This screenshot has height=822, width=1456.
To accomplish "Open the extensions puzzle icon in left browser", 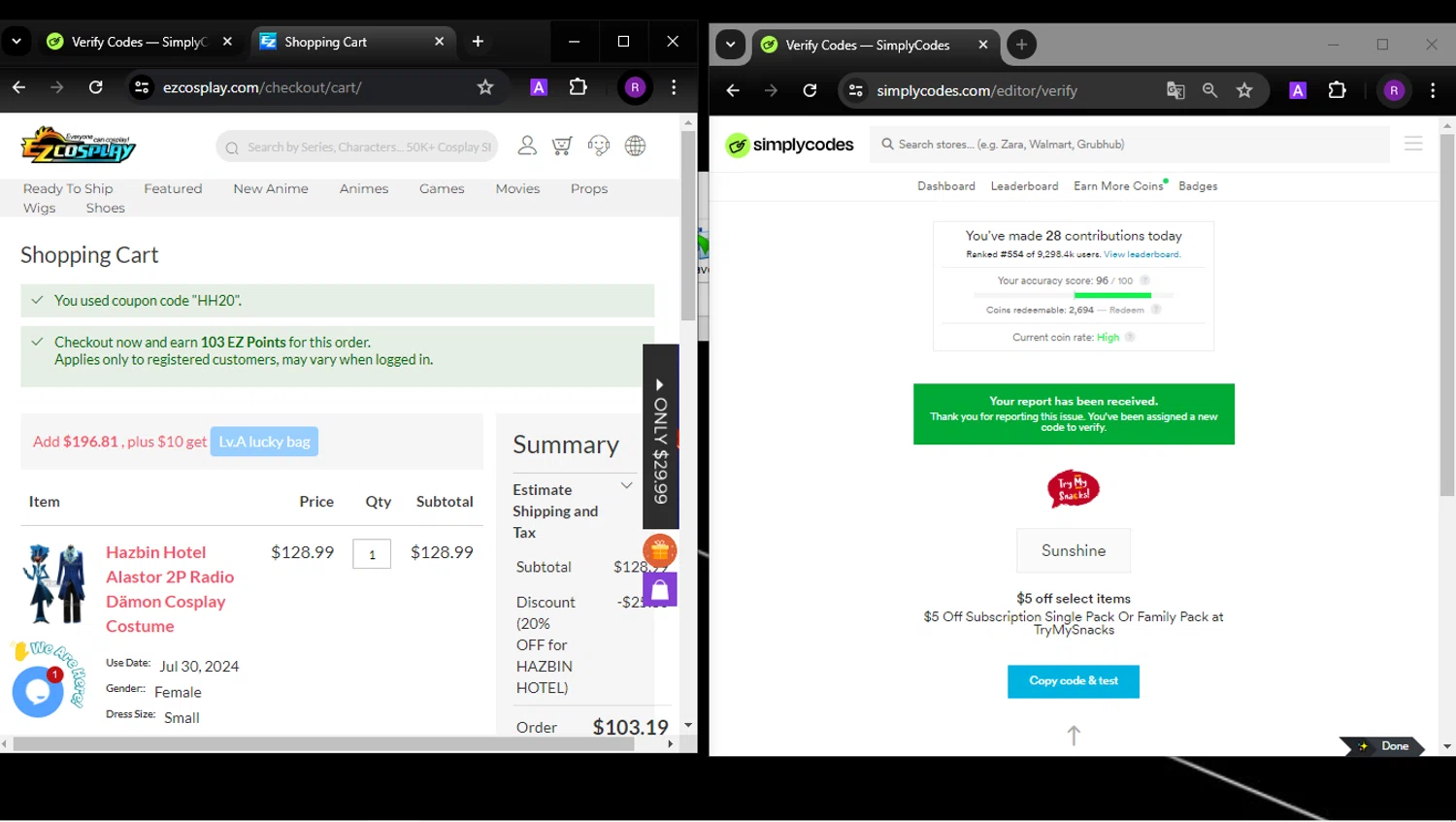I will [x=578, y=87].
